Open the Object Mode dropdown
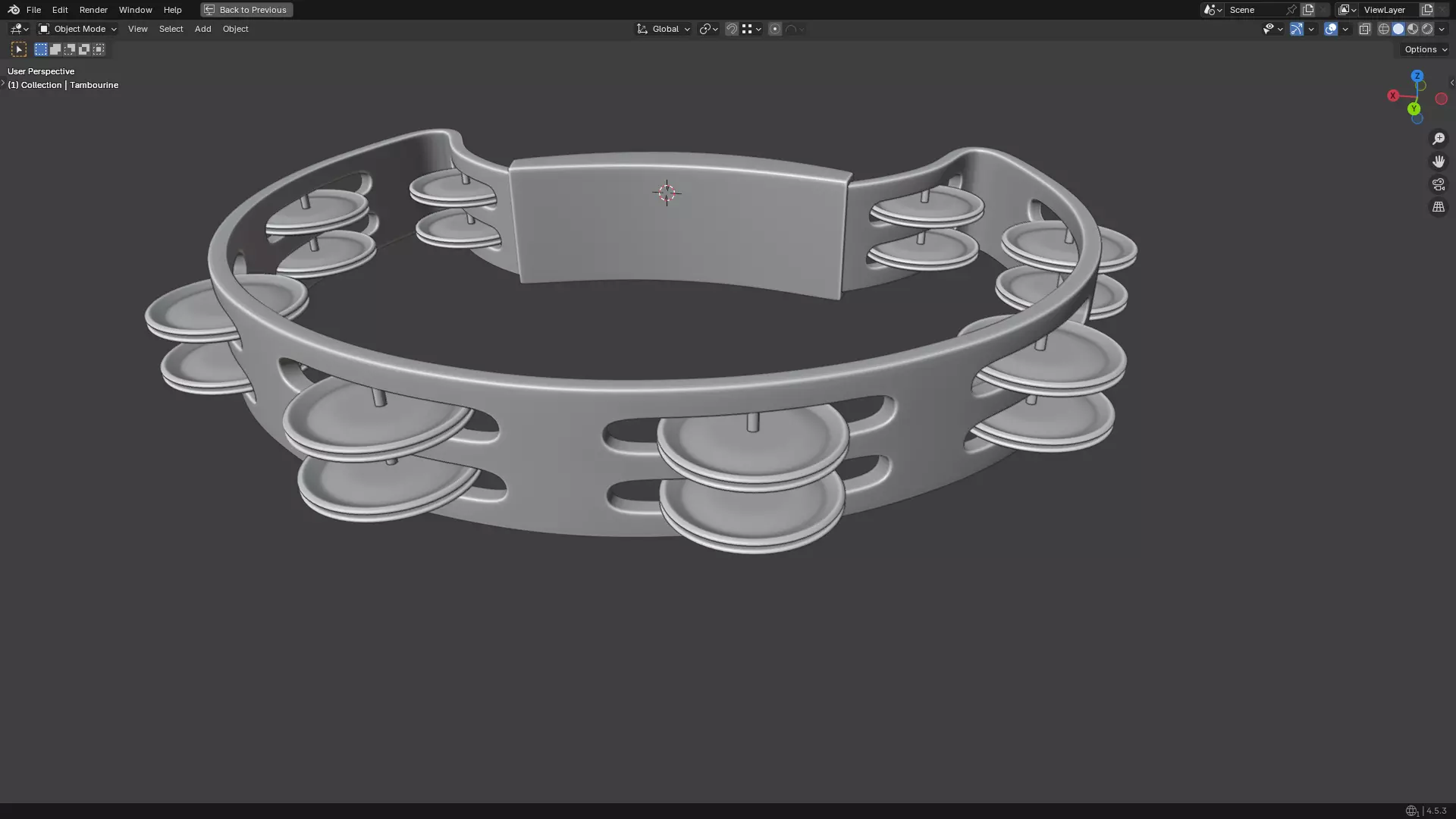Screen dimensions: 1456x819 point(78,29)
